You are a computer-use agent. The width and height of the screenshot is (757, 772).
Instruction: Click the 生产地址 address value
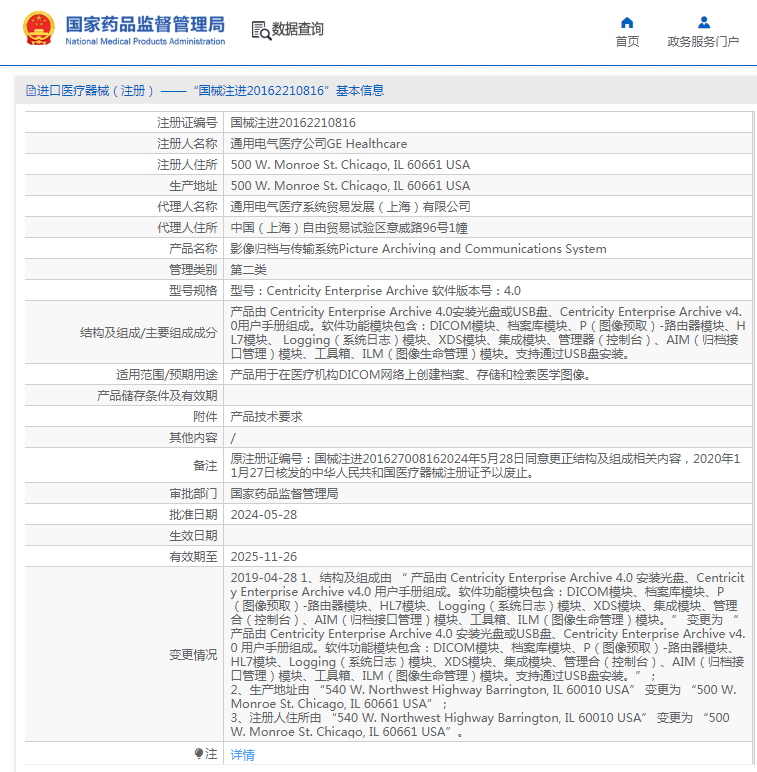pyautogui.click(x=350, y=186)
